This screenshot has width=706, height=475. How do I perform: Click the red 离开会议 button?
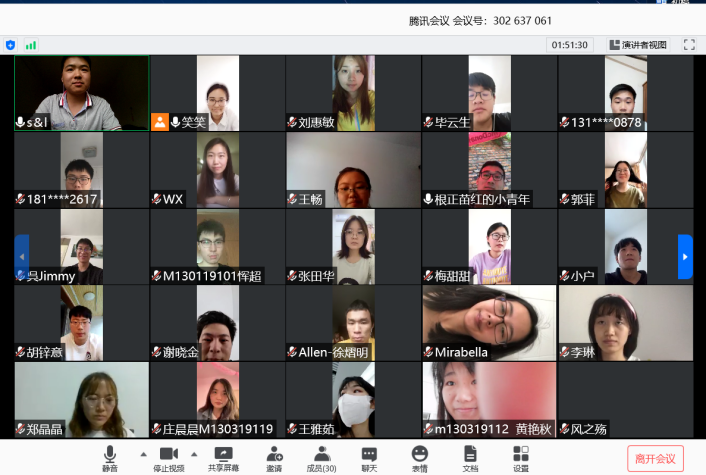[655, 459]
